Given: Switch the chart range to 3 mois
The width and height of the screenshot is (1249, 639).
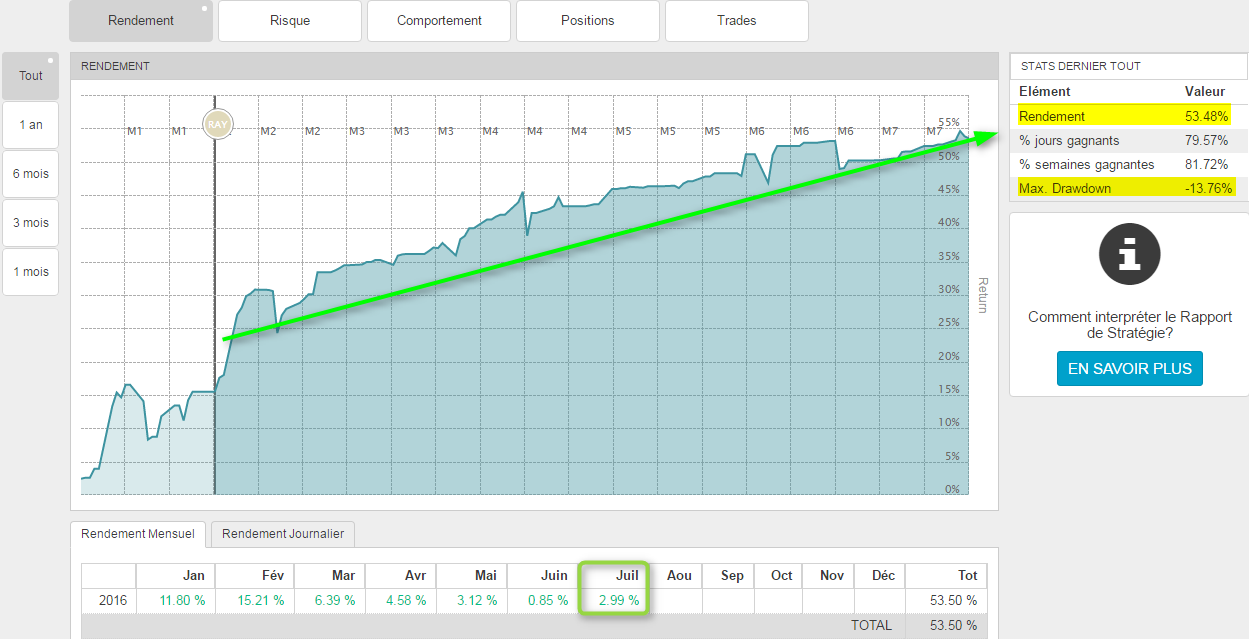Looking at the screenshot, I should tap(31, 223).
